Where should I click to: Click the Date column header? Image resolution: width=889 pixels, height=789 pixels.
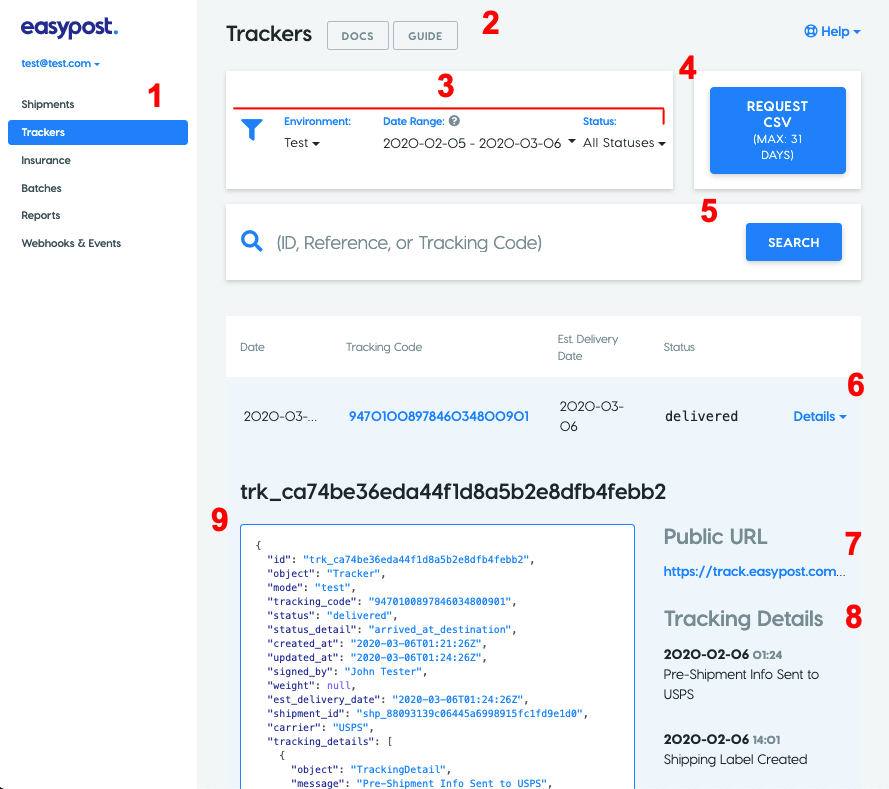252,347
